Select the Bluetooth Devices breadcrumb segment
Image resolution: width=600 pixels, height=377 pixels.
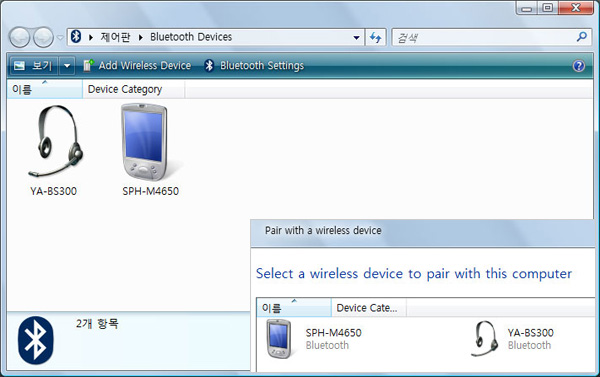coord(191,37)
